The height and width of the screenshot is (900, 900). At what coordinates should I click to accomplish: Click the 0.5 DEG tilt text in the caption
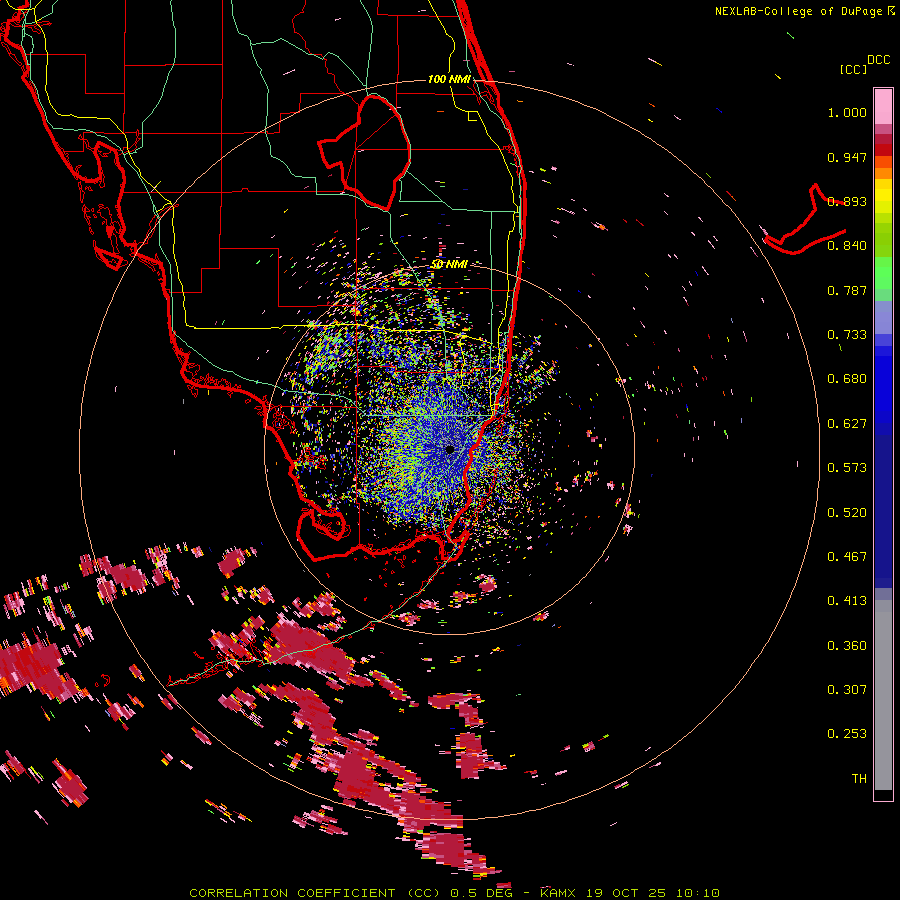pyautogui.click(x=481, y=893)
